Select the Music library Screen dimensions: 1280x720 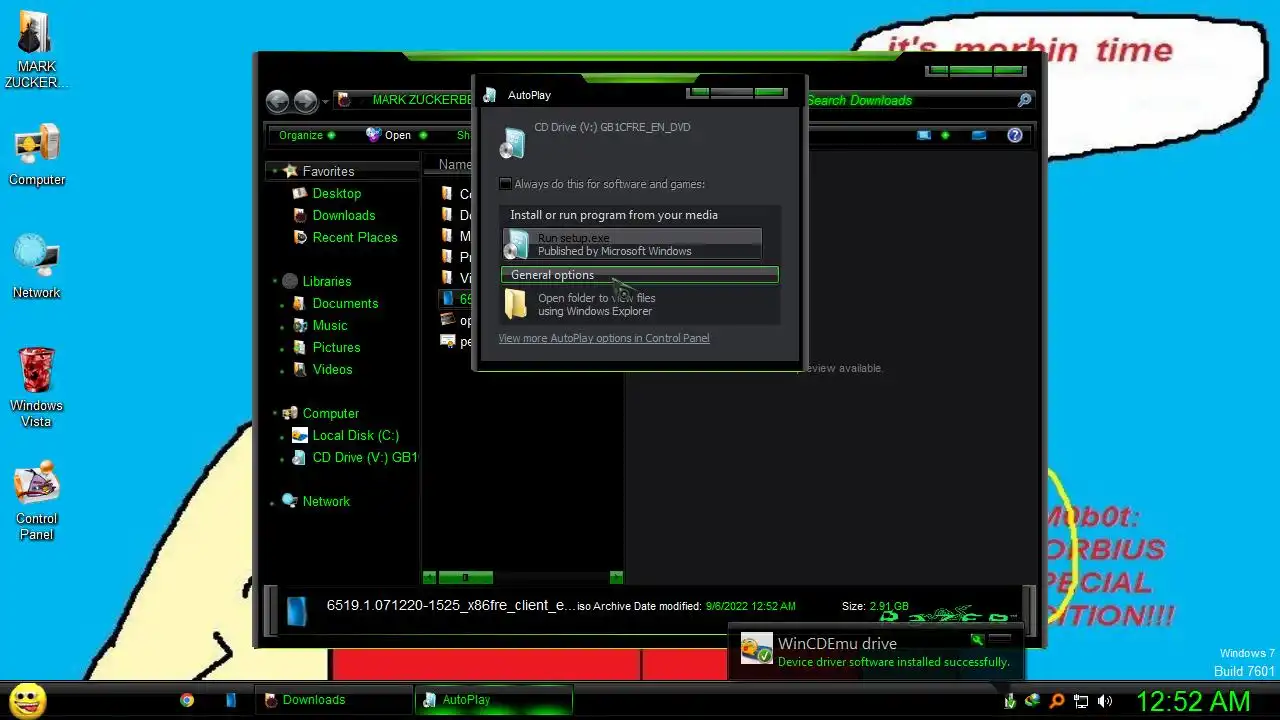[x=329, y=325]
